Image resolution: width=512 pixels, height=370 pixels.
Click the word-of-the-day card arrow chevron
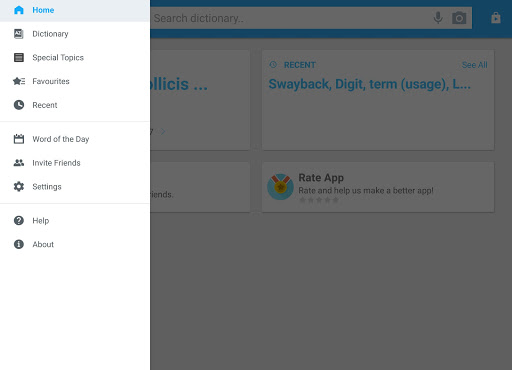pyautogui.click(x=163, y=131)
